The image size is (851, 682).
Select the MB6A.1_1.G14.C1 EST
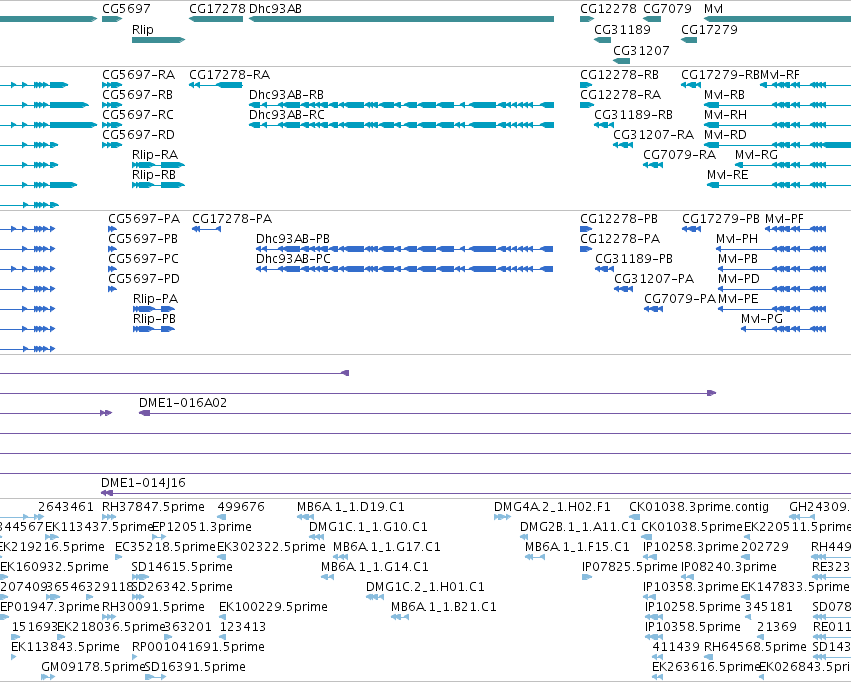(x=327, y=577)
